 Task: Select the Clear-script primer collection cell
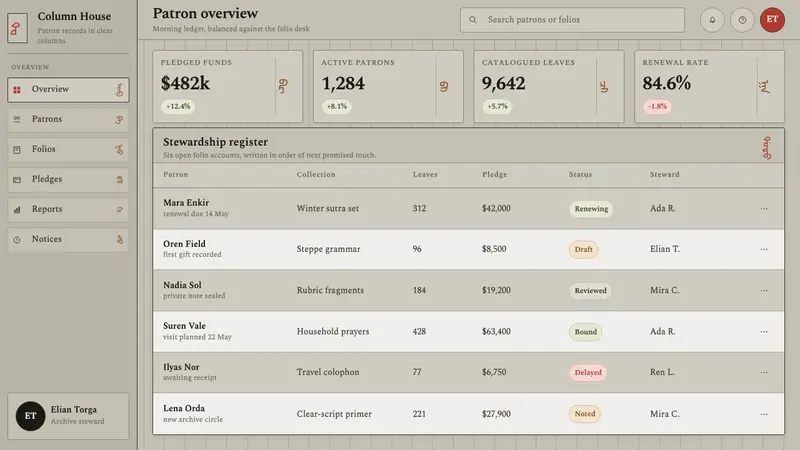pos(334,414)
